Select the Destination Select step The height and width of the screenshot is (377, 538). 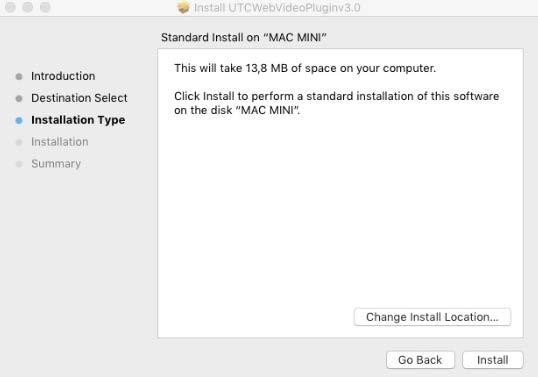(79, 98)
